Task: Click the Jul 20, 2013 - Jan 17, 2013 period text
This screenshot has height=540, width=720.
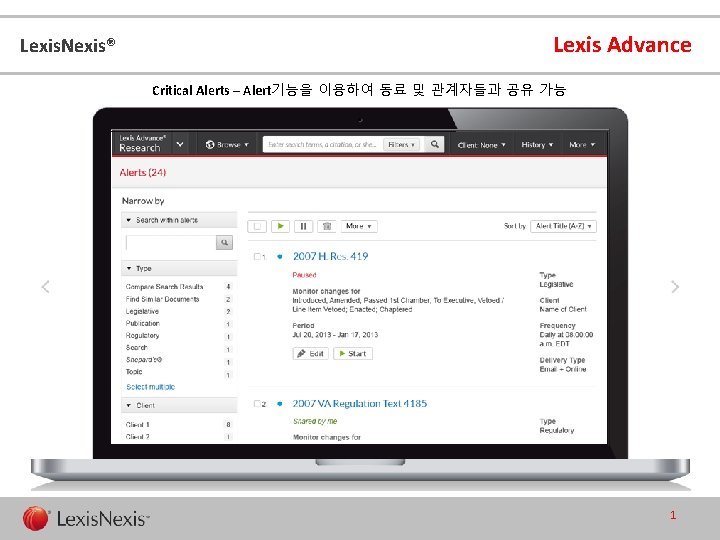Action: click(335, 335)
